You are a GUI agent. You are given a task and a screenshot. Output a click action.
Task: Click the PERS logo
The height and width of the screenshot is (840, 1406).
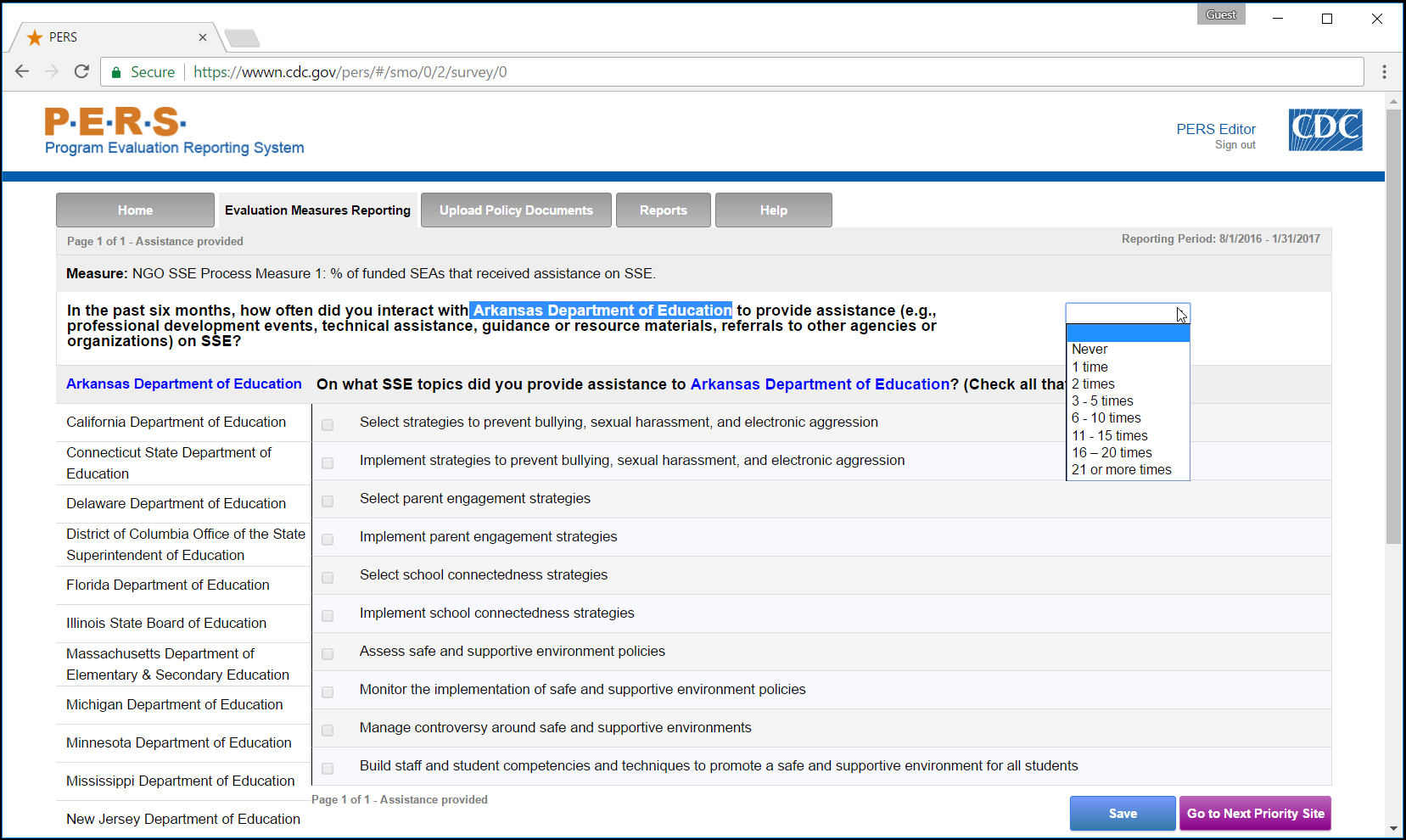click(x=174, y=132)
